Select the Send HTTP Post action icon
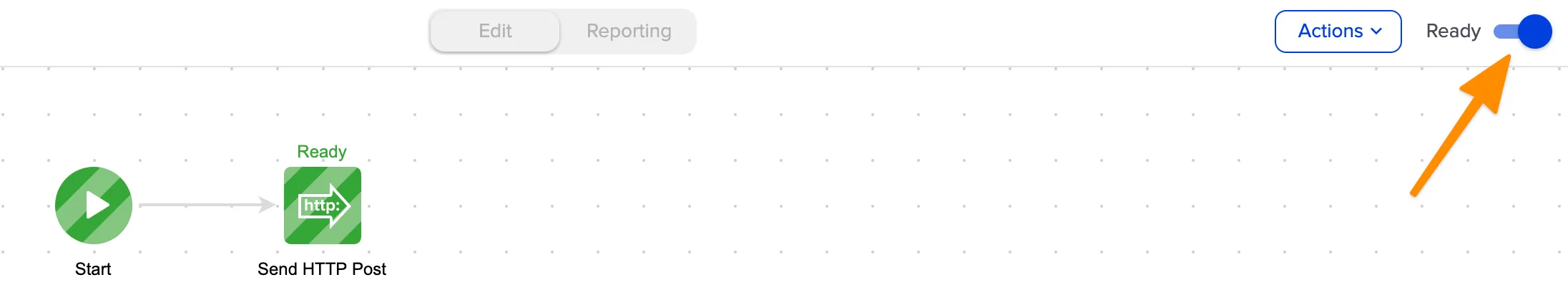 322,205
